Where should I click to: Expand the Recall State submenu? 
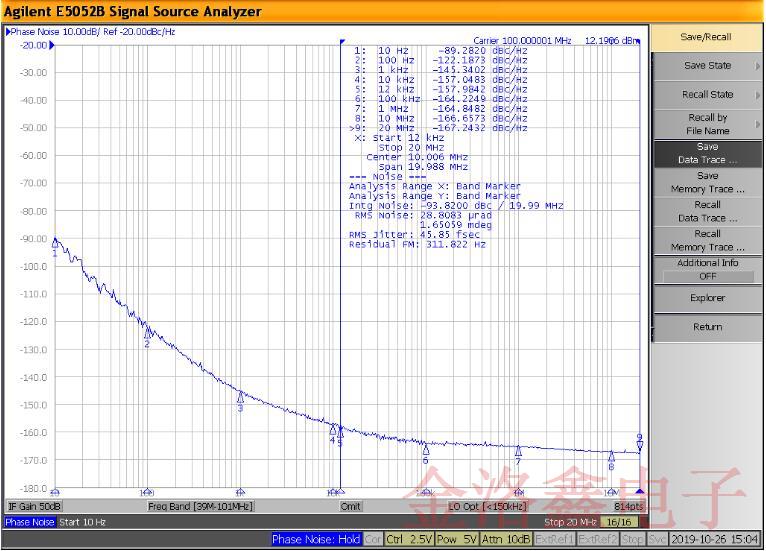tap(707, 95)
